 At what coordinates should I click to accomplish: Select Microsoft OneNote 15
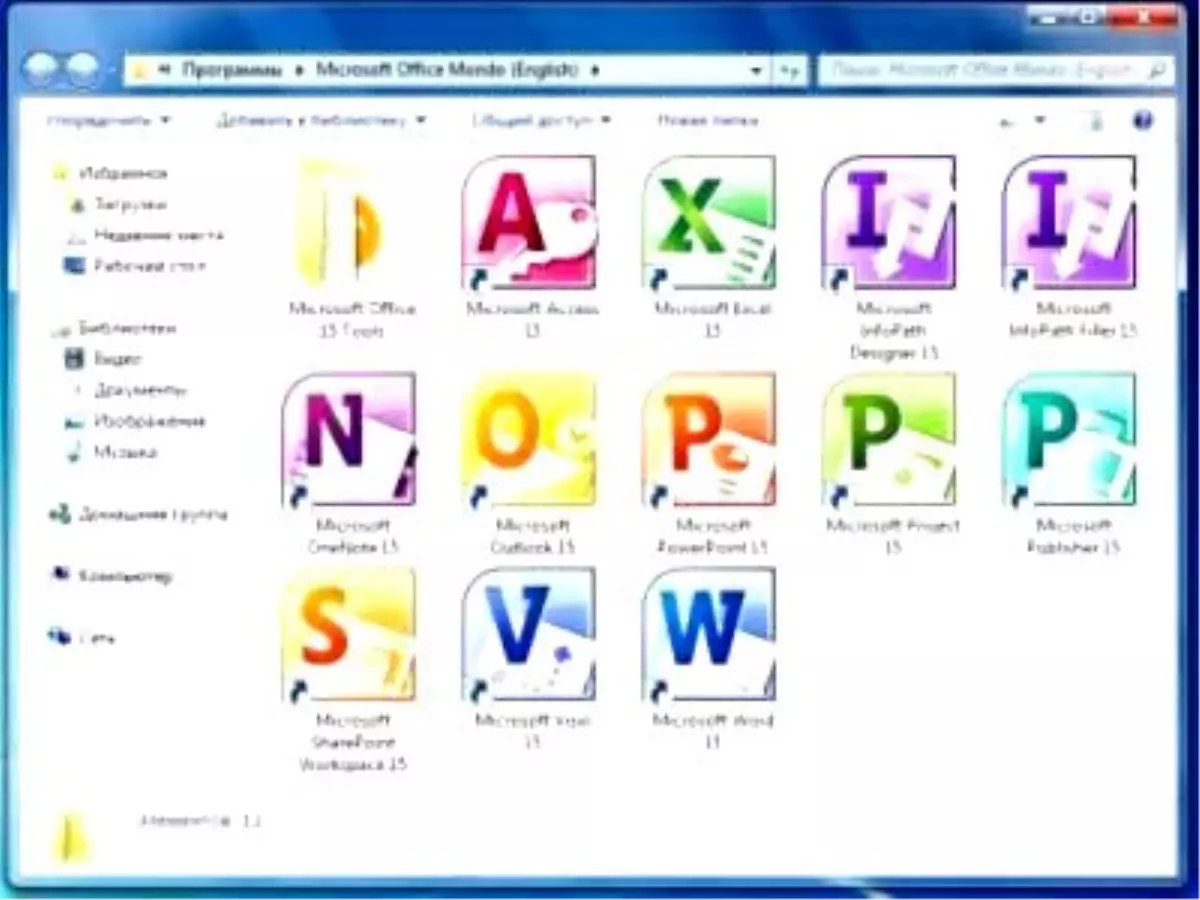point(350,438)
